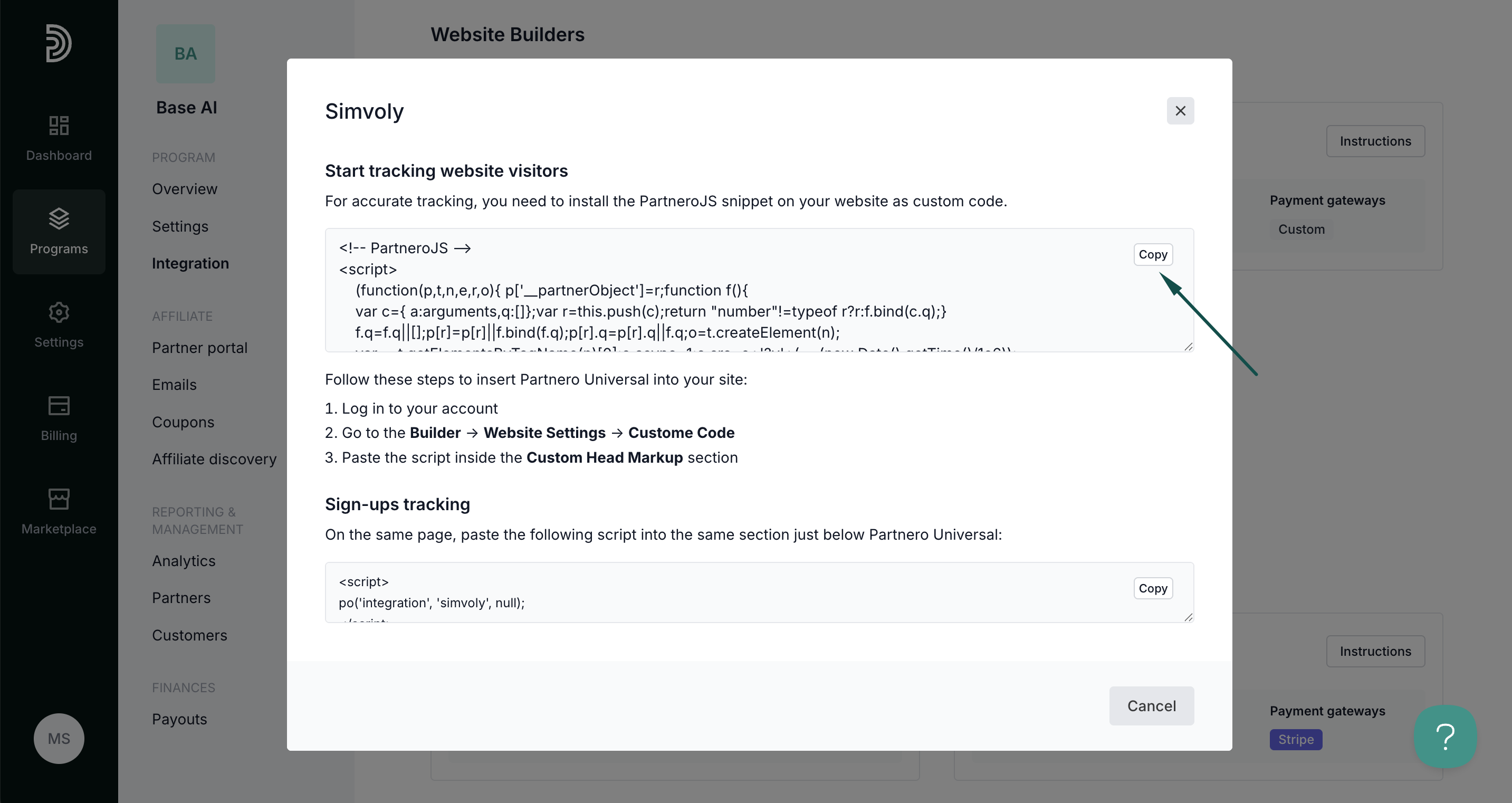Click the Partnero logo icon
Screen dimensions: 1512x803
[x=59, y=43]
